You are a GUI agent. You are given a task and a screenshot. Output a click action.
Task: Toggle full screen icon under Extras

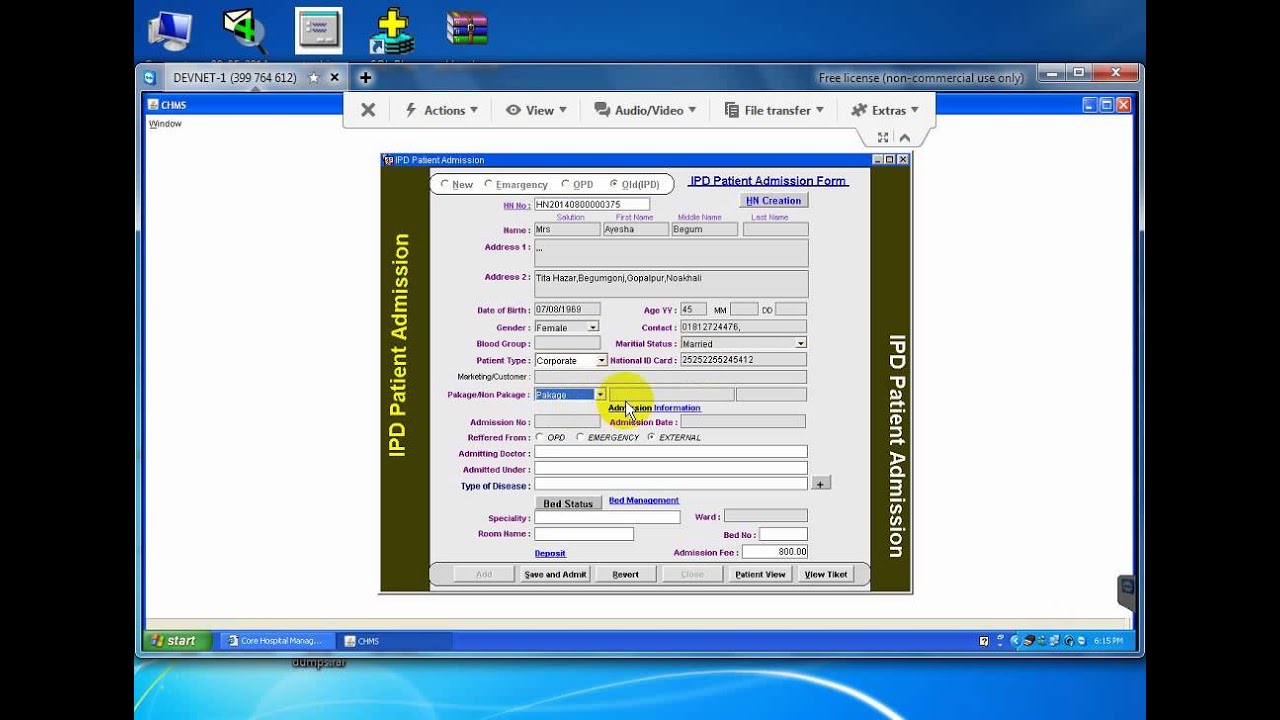(883, 137)
